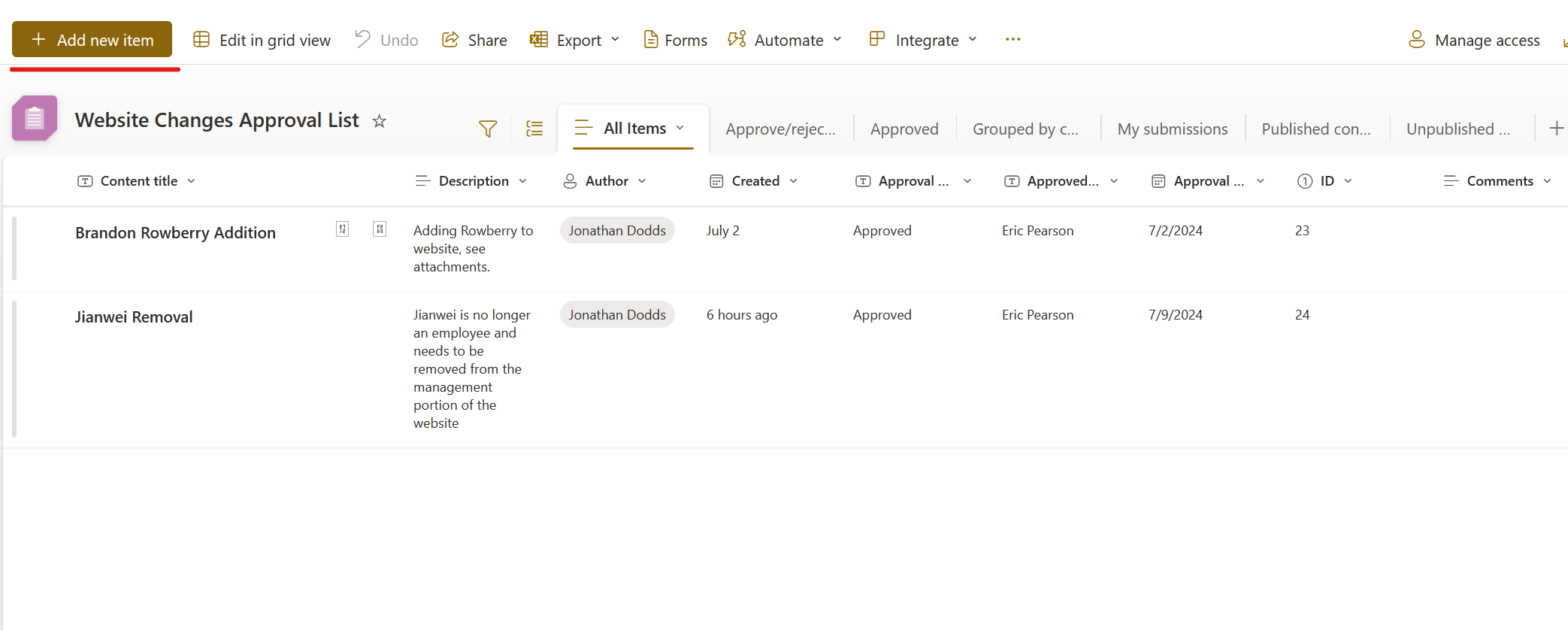The height and width of the screenshot is (630, 1568).
Task: Favorite the list with the star icon
Action: click(x=380, y=121)
